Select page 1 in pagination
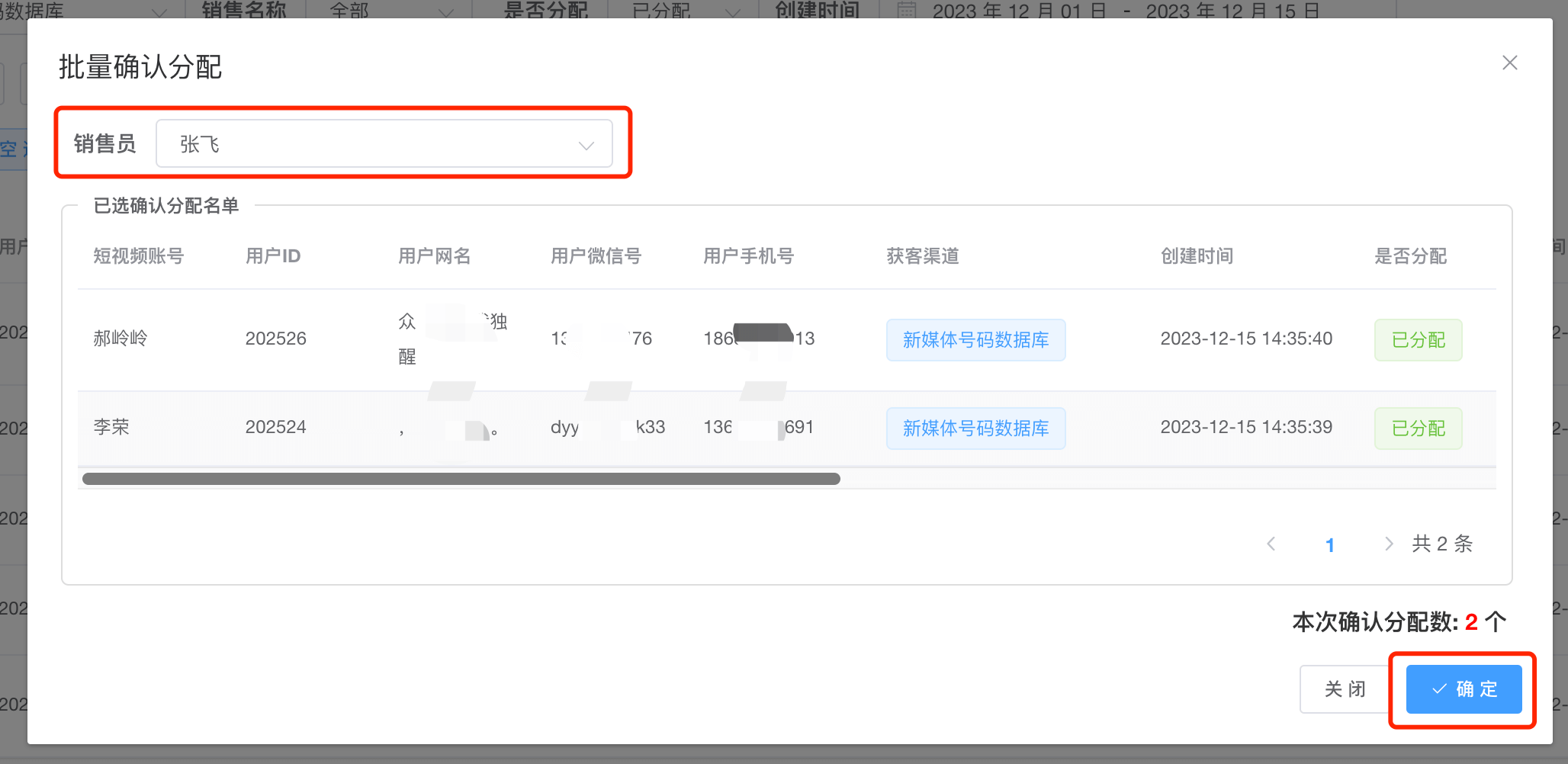Image resolution: width=1568 pixels, height=764 pixels. click(1330, 544)
